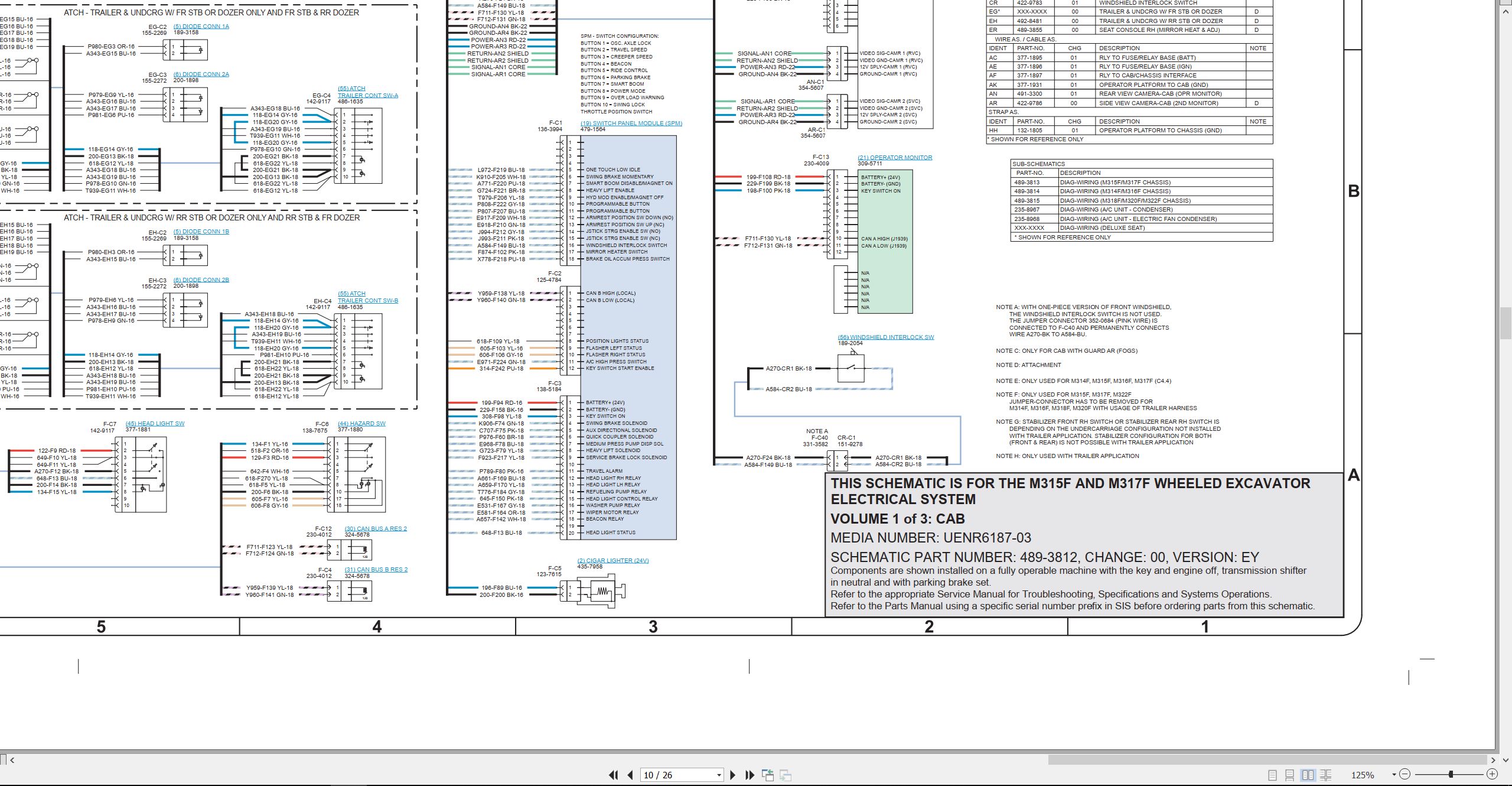Screen dimensions: 1512x786
Task: Click grid column number 3
Action: [653, 626]
